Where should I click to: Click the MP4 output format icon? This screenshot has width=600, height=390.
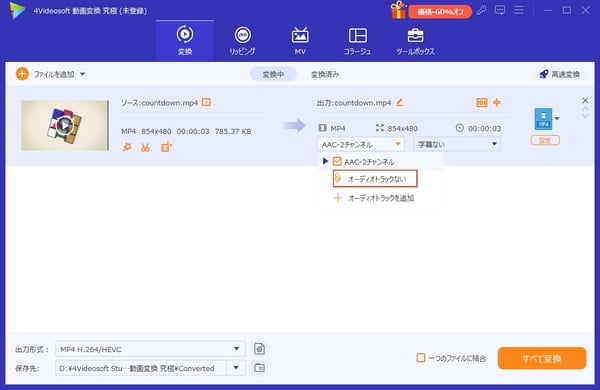pos(543,119)
